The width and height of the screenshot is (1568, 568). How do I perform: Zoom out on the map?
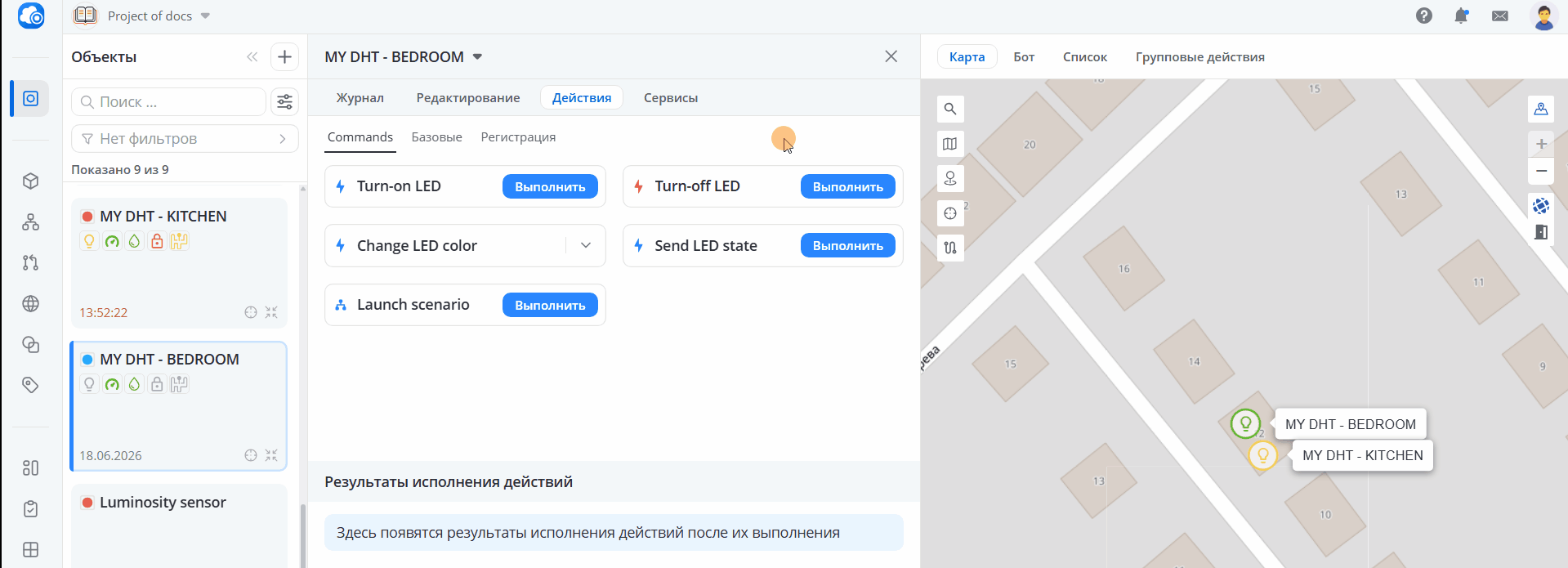[1541, 171]
